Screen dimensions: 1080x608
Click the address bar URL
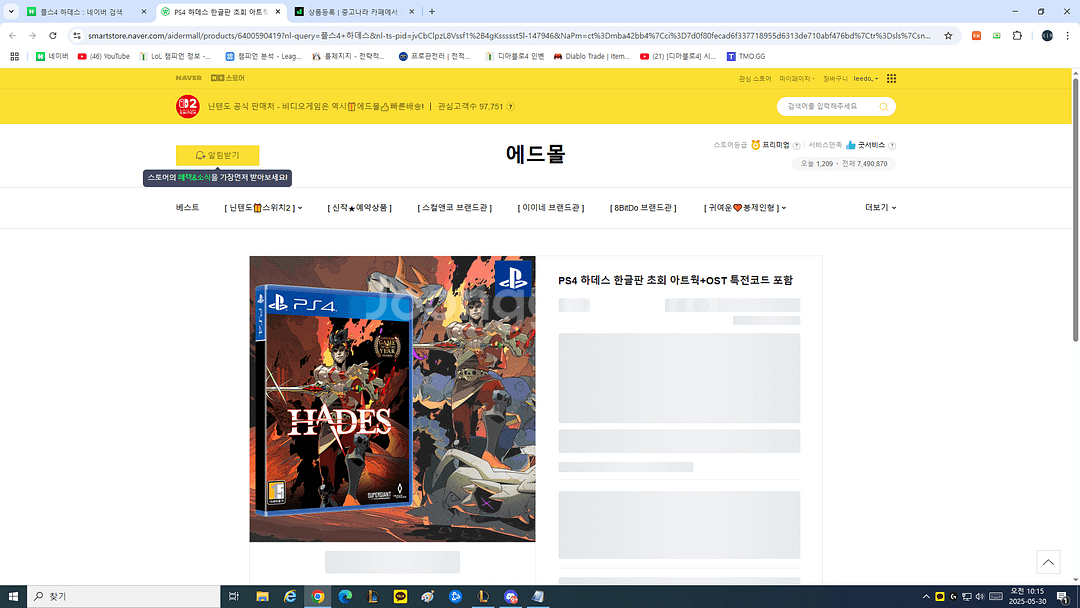coord(510,35)
